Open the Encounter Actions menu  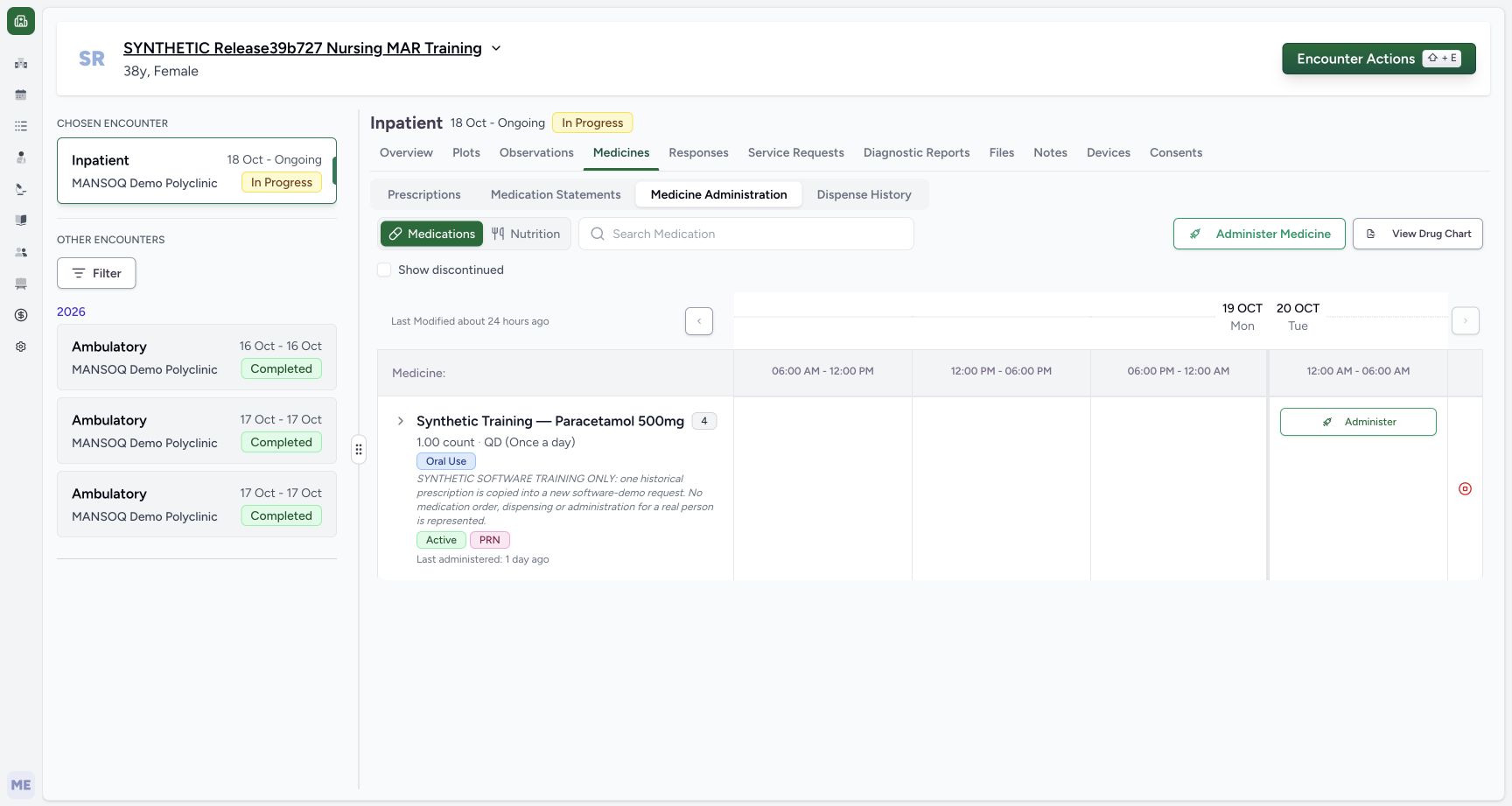click(1379, 59)
